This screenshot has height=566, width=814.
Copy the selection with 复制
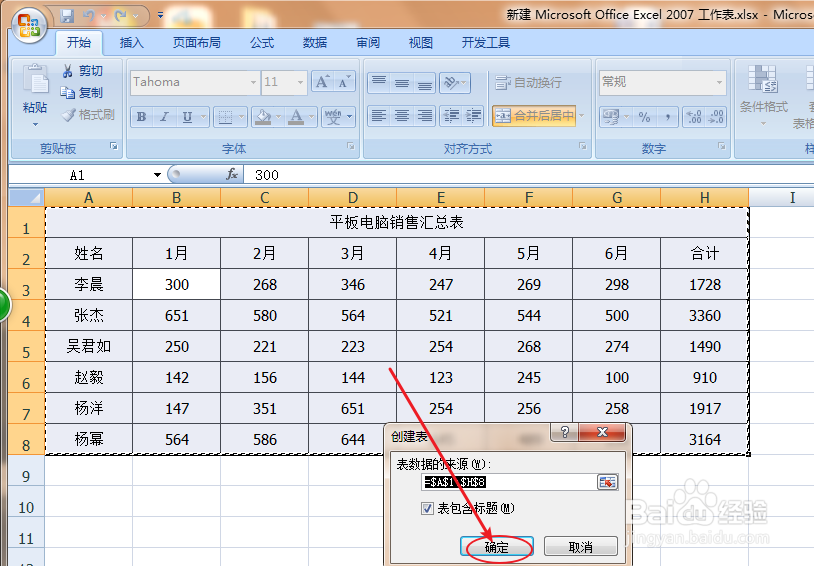click(82, 93)
